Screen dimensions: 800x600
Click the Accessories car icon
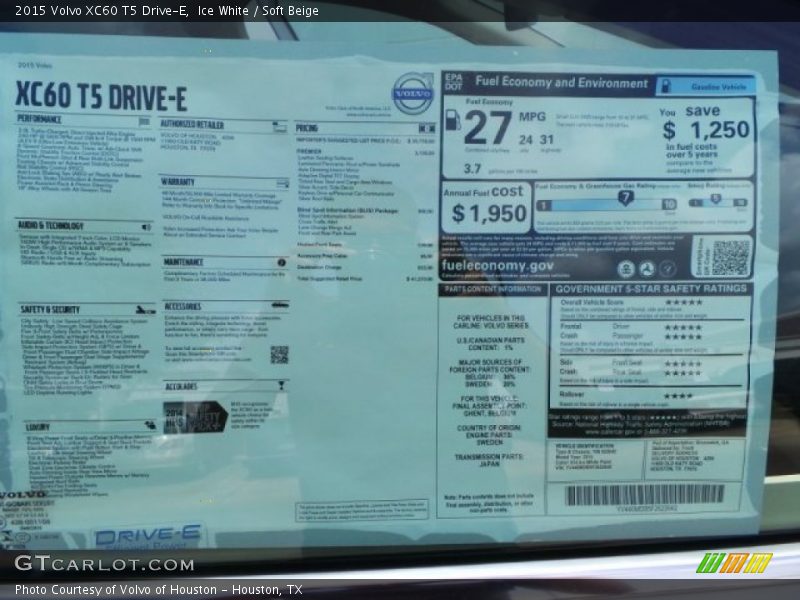[x=280, y=305]
